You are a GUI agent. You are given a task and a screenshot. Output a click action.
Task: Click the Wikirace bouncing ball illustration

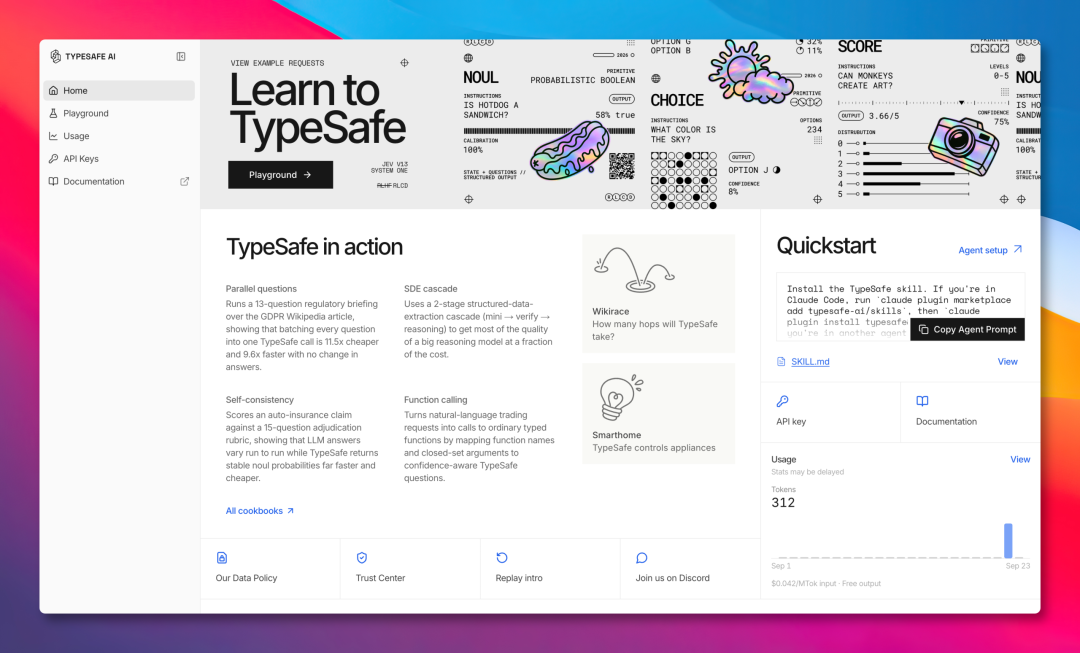click(x=634, y=269)
